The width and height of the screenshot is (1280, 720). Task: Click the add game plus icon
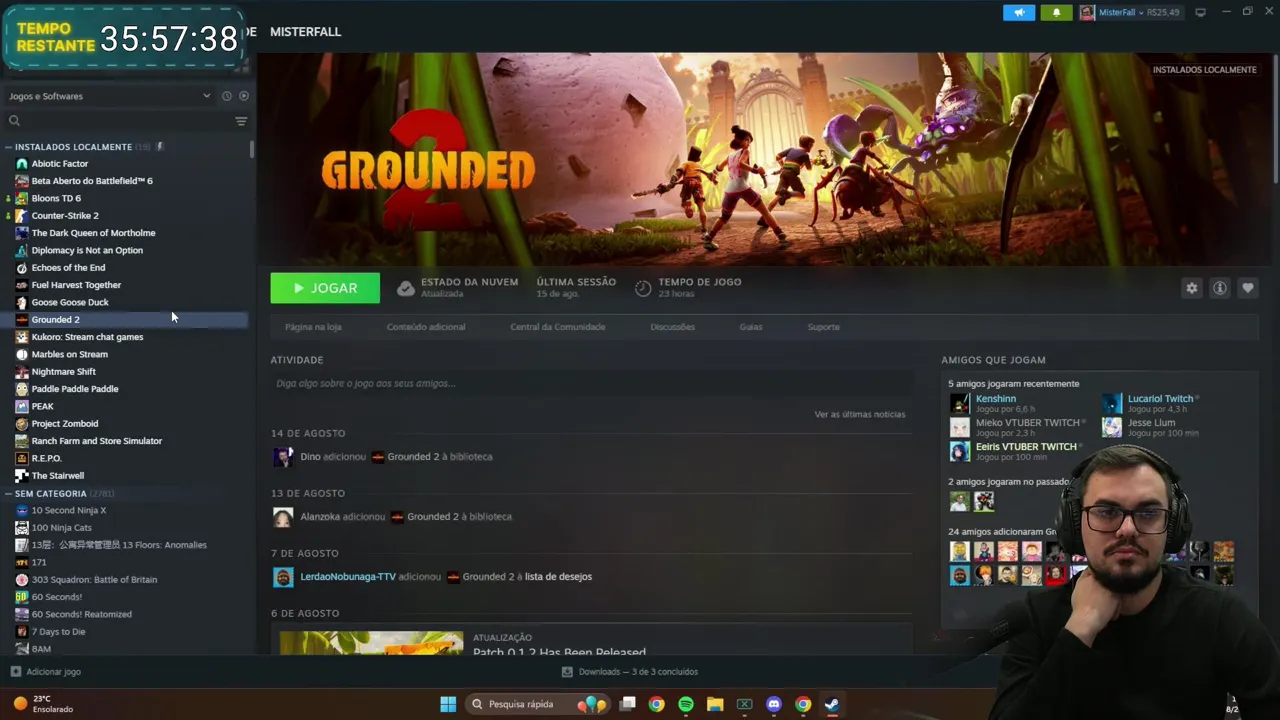tap(15, 672)
